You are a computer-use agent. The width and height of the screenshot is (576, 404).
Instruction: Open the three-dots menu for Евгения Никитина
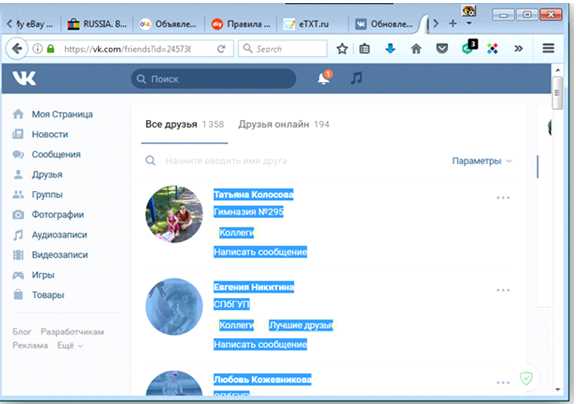[x=503, y=290]
